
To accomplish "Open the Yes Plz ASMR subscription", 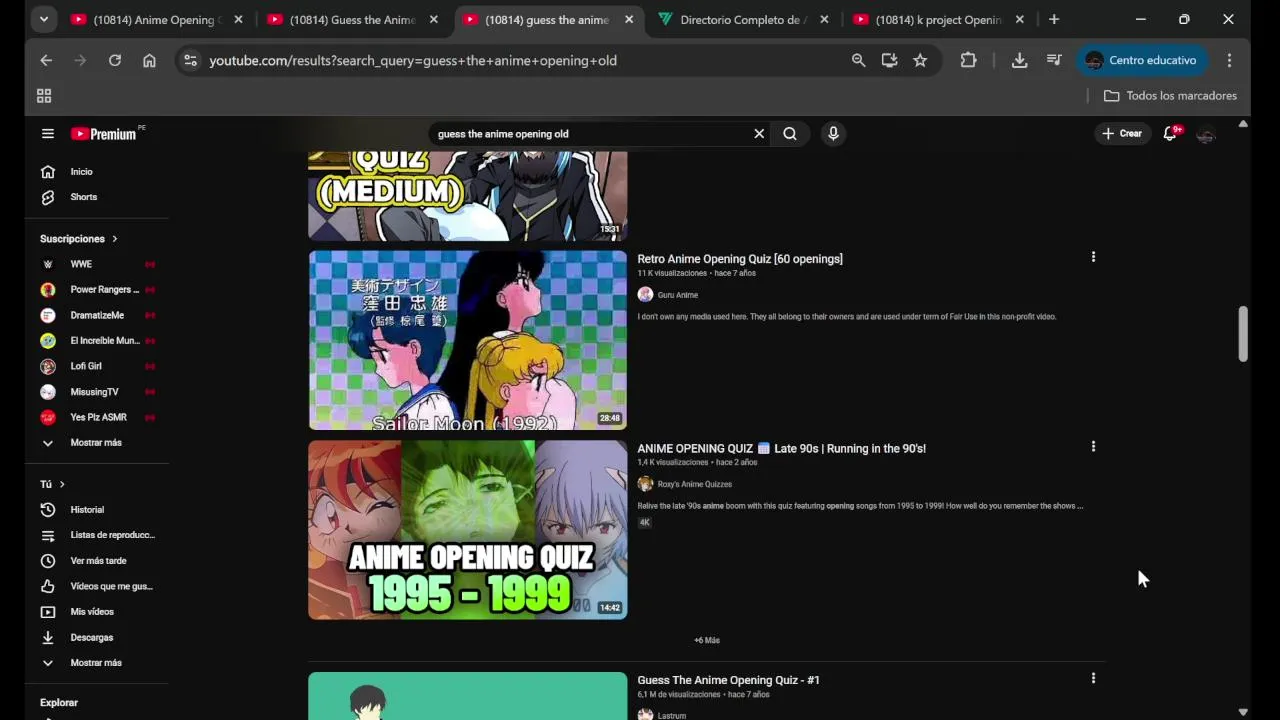I will click(x=96, y=417).
